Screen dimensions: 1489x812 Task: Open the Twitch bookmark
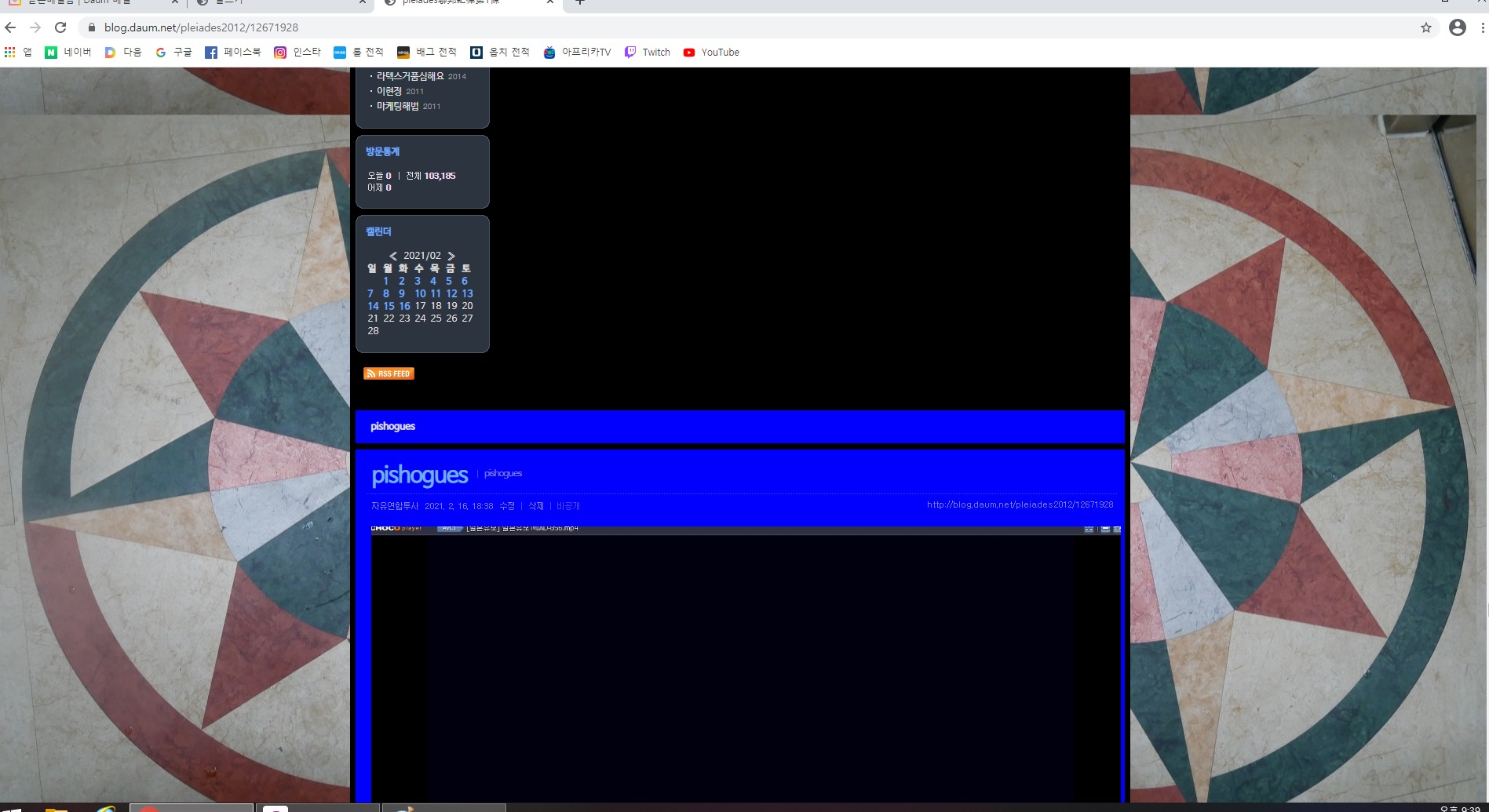[x=648, y=53]
